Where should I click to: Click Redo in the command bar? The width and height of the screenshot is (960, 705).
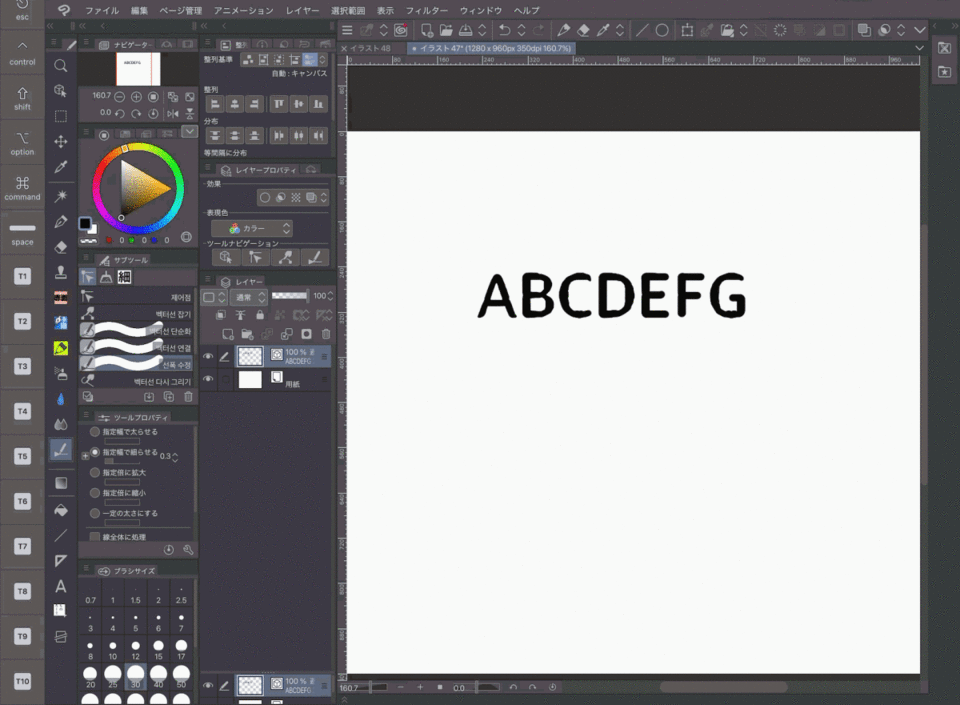[538, 30]
